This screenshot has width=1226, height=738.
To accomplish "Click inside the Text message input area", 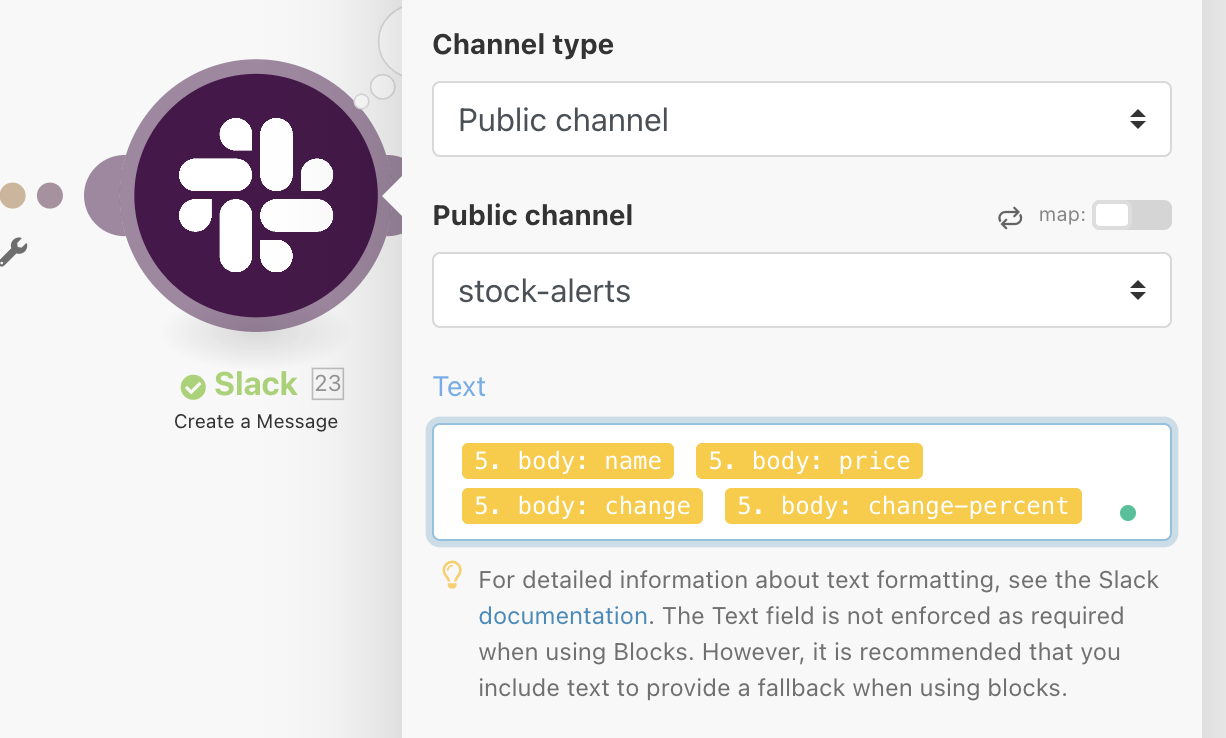I will tap(800, 483).
